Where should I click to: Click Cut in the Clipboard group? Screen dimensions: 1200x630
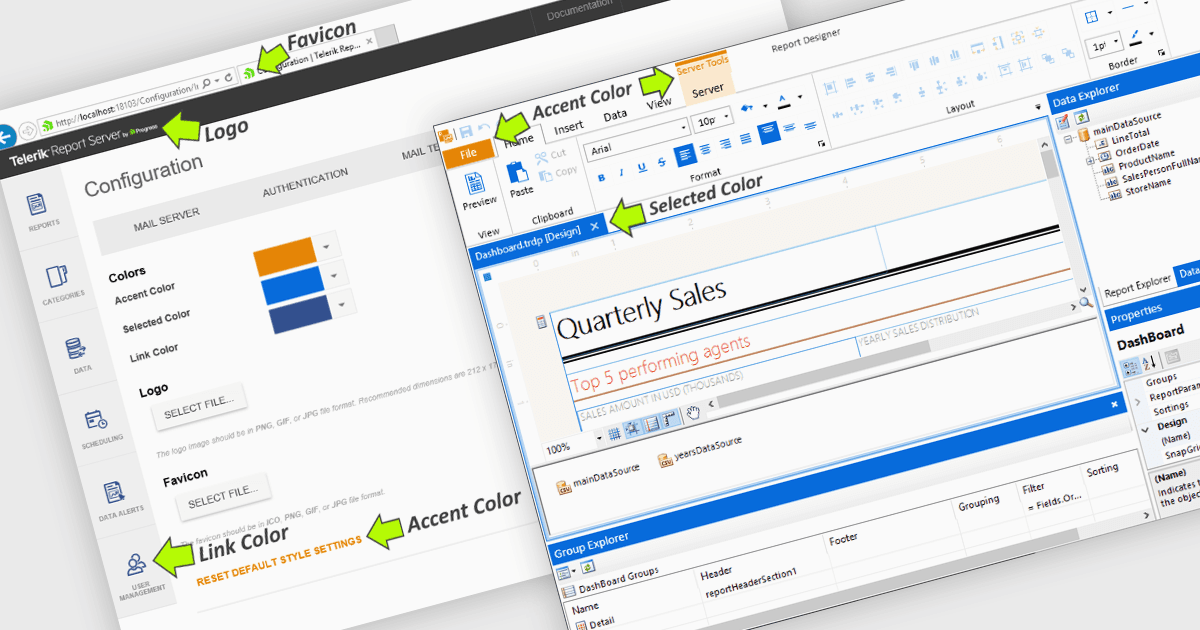(551, 155)
